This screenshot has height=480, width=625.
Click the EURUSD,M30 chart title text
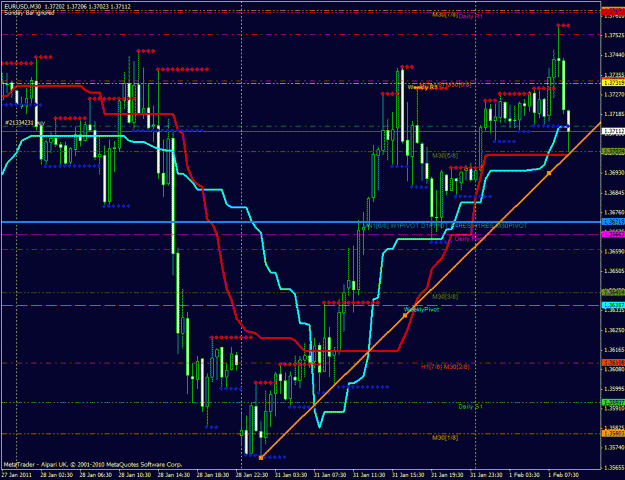tap(21, 7)
